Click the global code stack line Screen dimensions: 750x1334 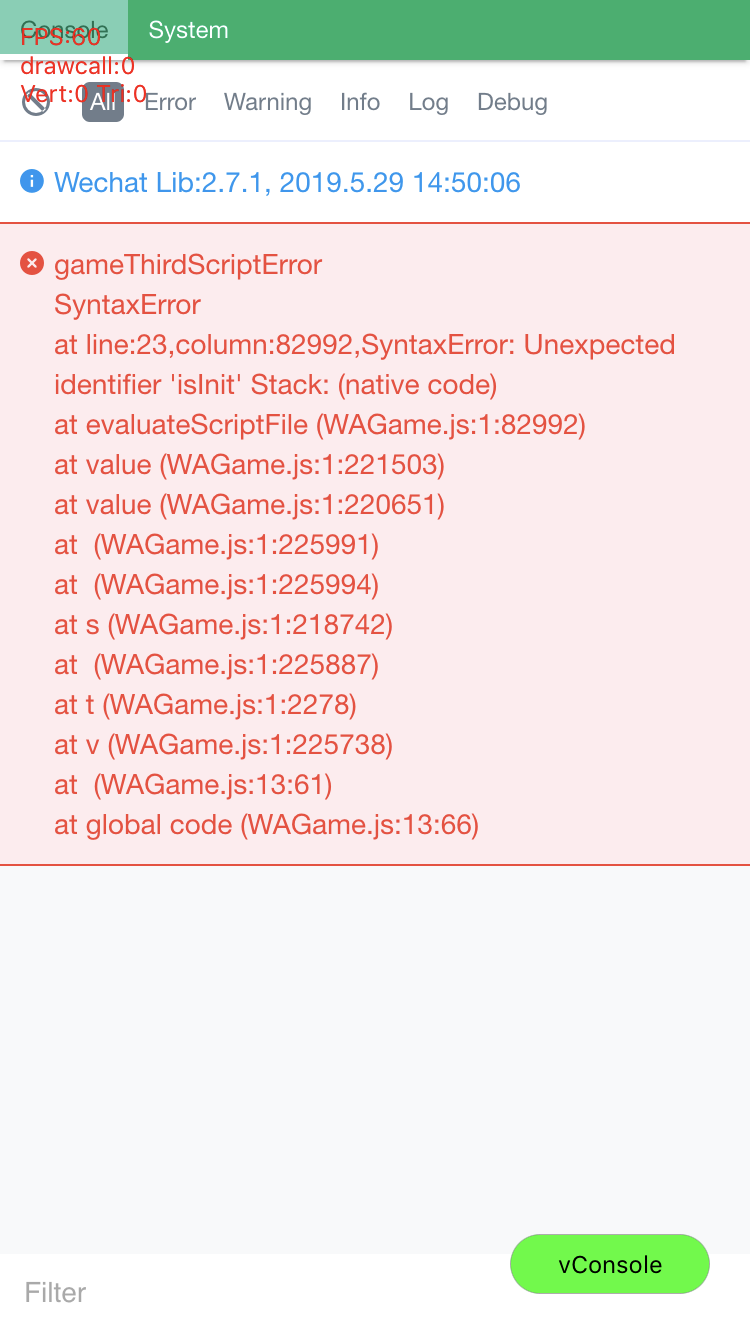point(267,825)
